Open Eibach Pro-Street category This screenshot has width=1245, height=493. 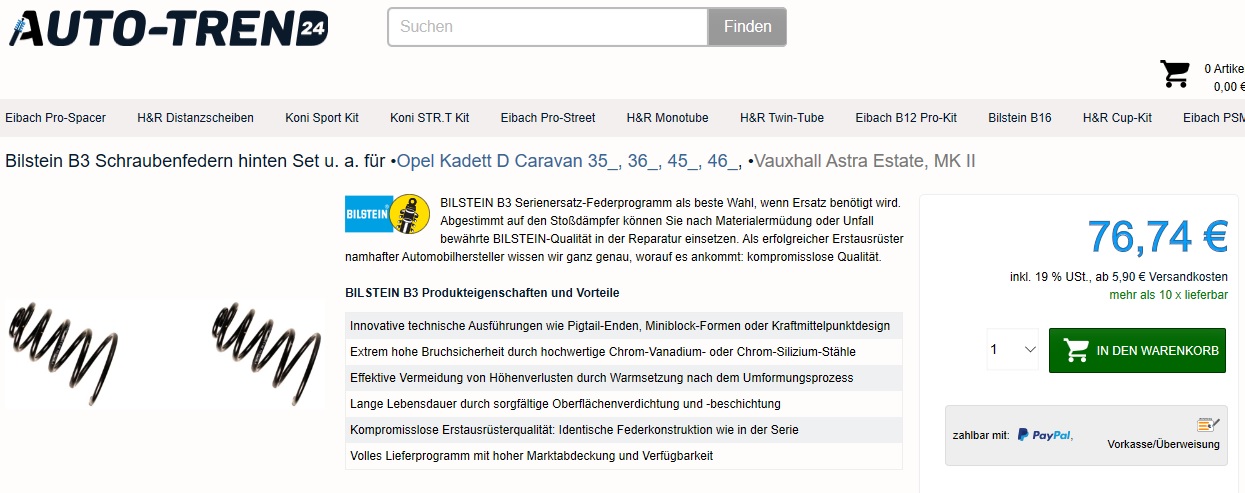click(547, 118)
